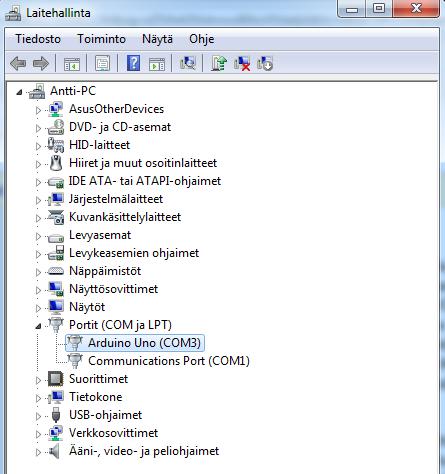Click the Näppäimistöt keyboard icon
This screenshot has height=474, width=445.
(x=56, y=271)
